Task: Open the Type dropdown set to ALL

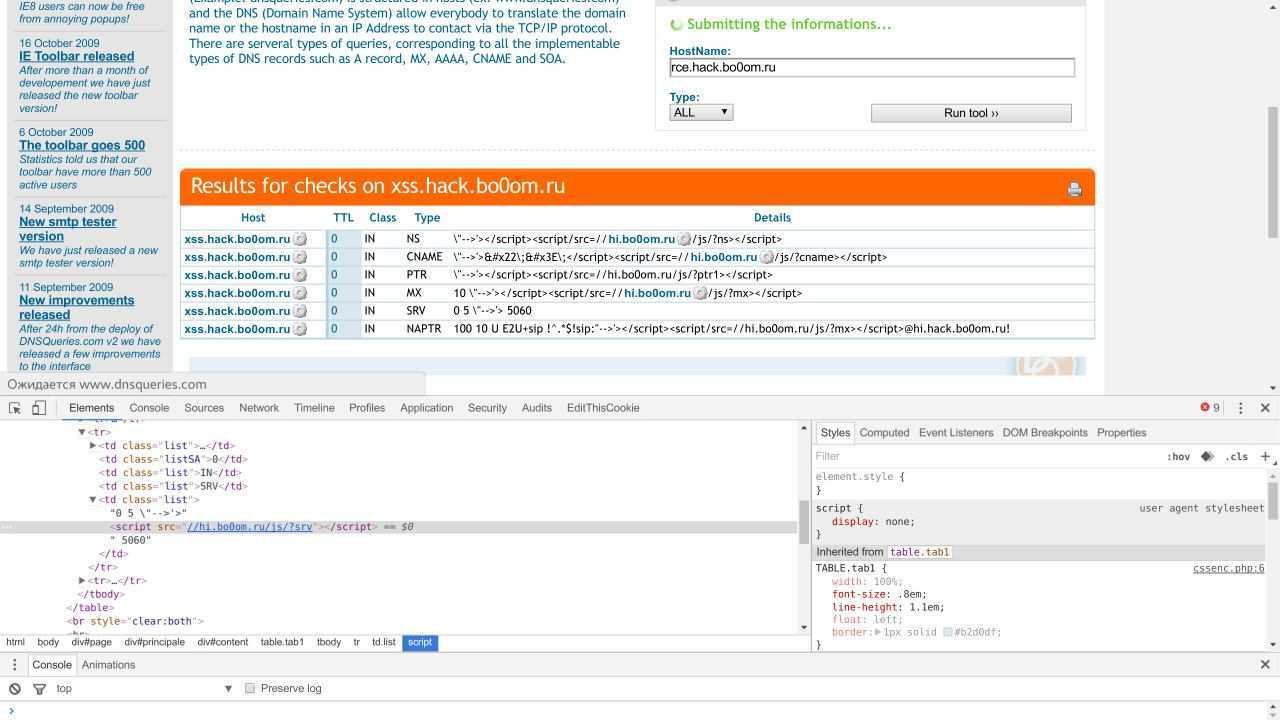Action: click(x=701, y=112)
